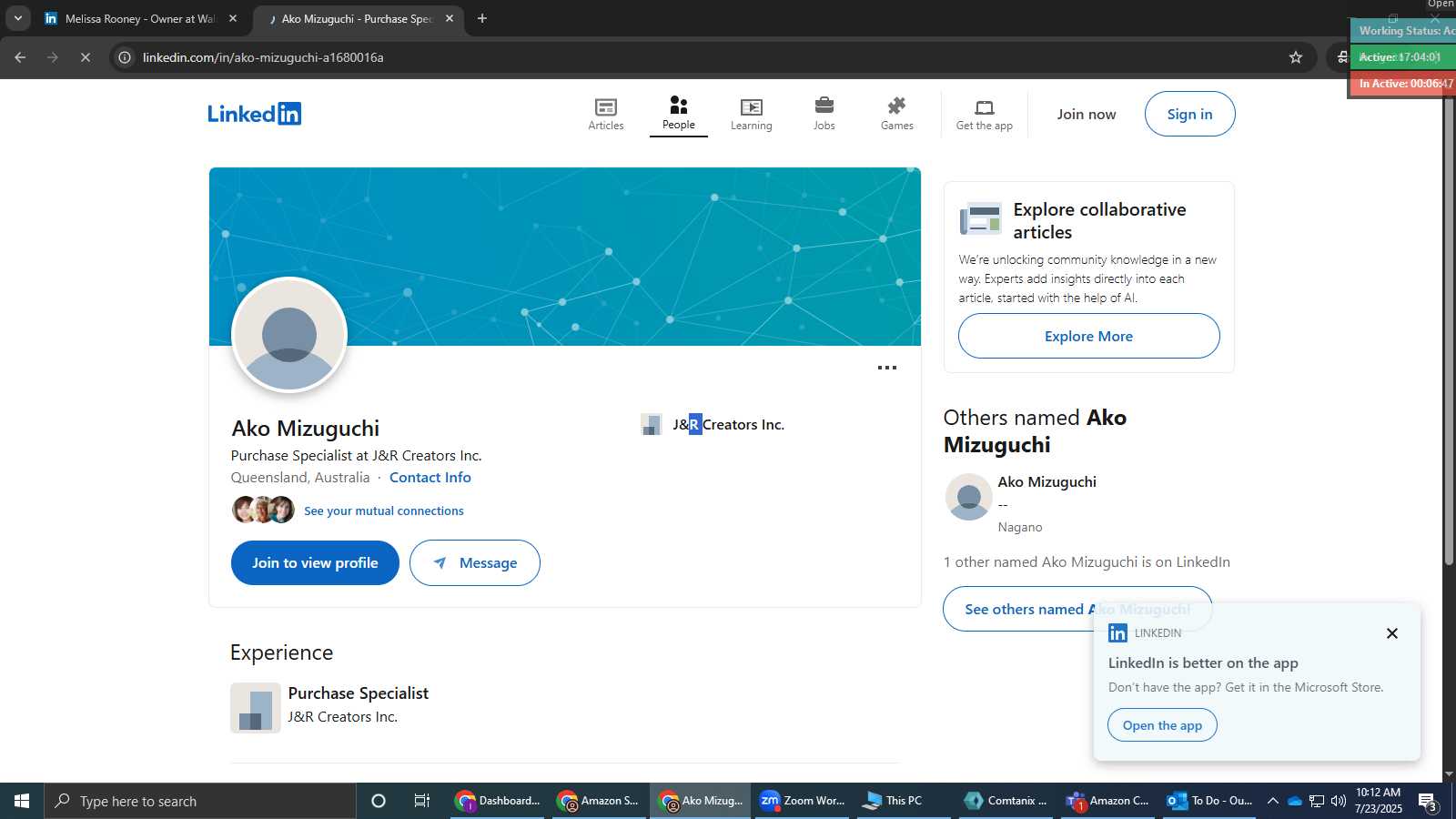Click the mutual connections avatar photos
Viewport: 1456px width, 819px height.
point(263,510)
